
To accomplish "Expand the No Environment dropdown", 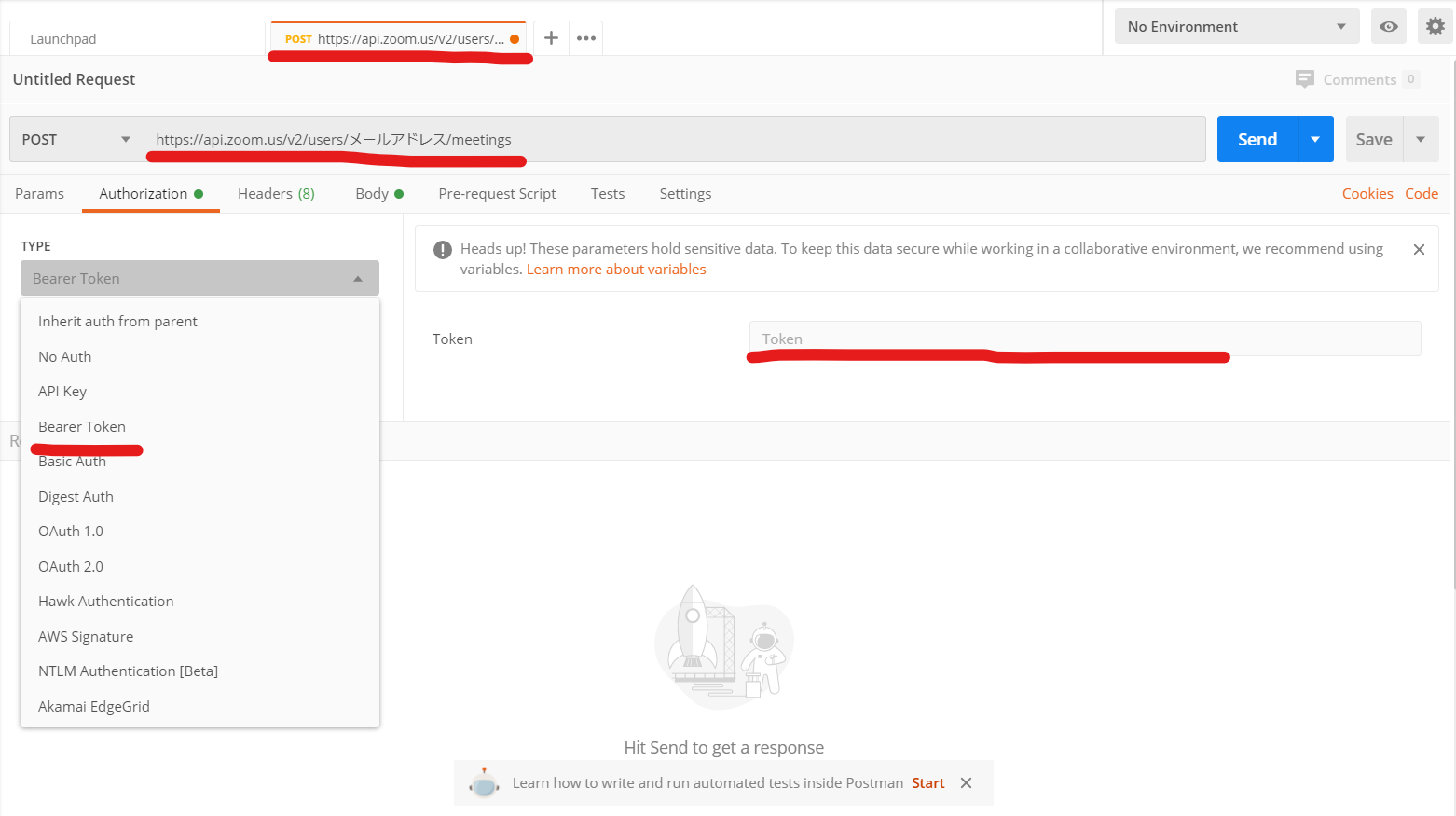I will [1237, 26].
